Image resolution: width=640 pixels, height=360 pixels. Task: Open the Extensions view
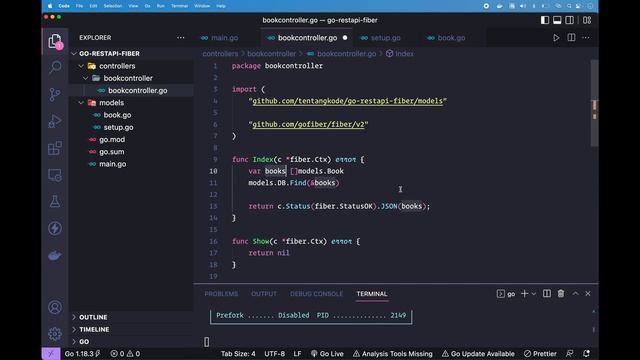(55, 148)
